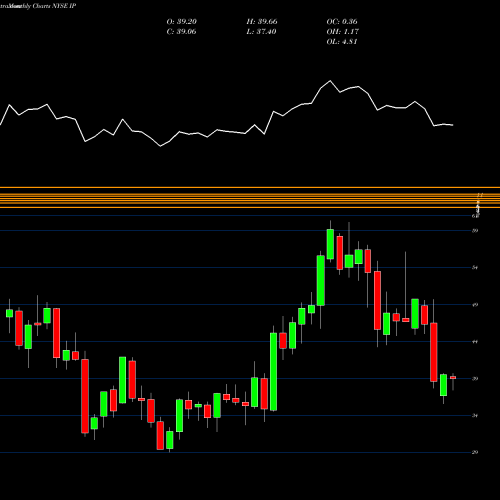Select the close value 'C: 39.06'
The image size is (500, 500).
[x=181, y=32]
